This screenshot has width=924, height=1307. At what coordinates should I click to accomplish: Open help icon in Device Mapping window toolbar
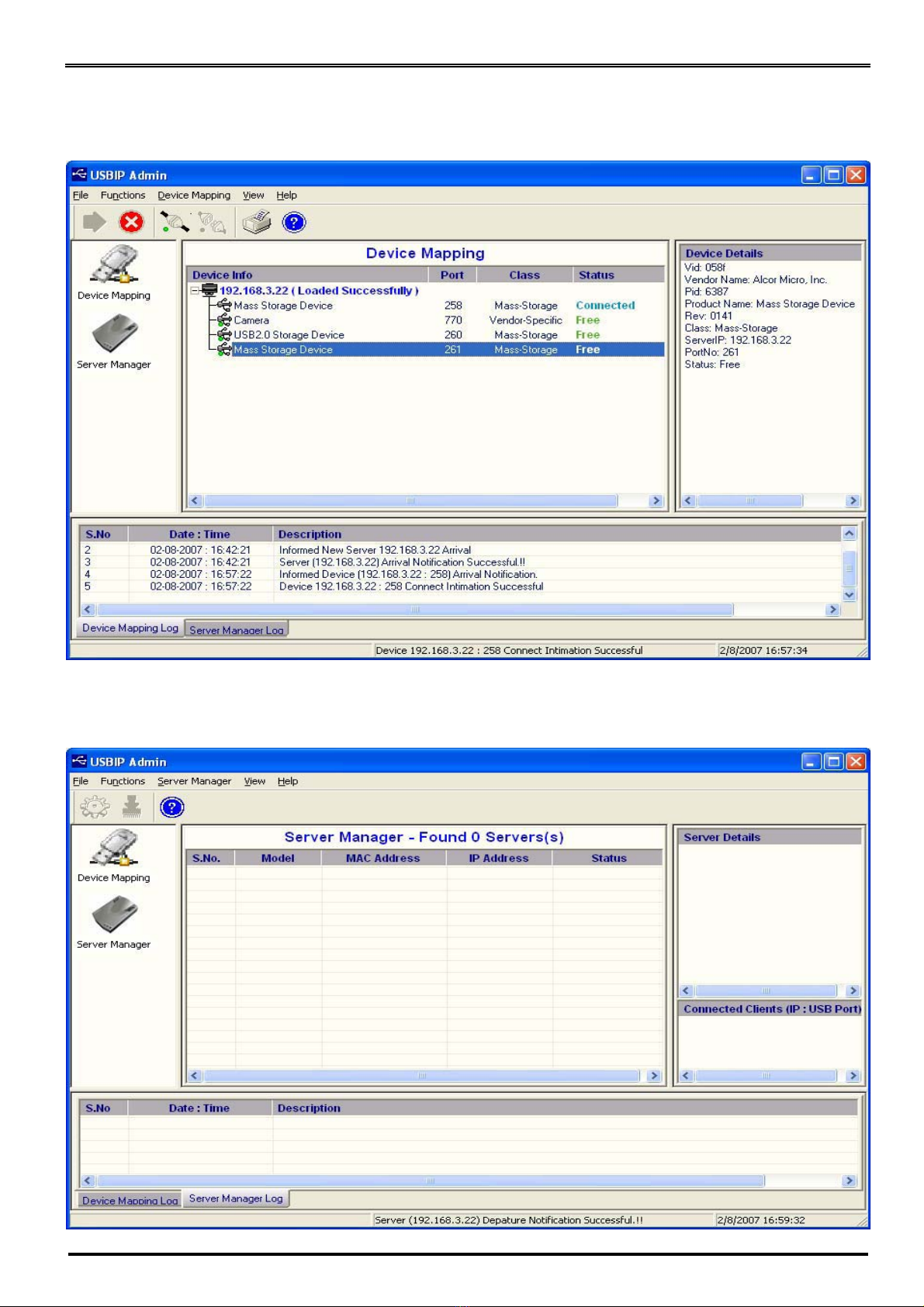click(x=294, y=223)
